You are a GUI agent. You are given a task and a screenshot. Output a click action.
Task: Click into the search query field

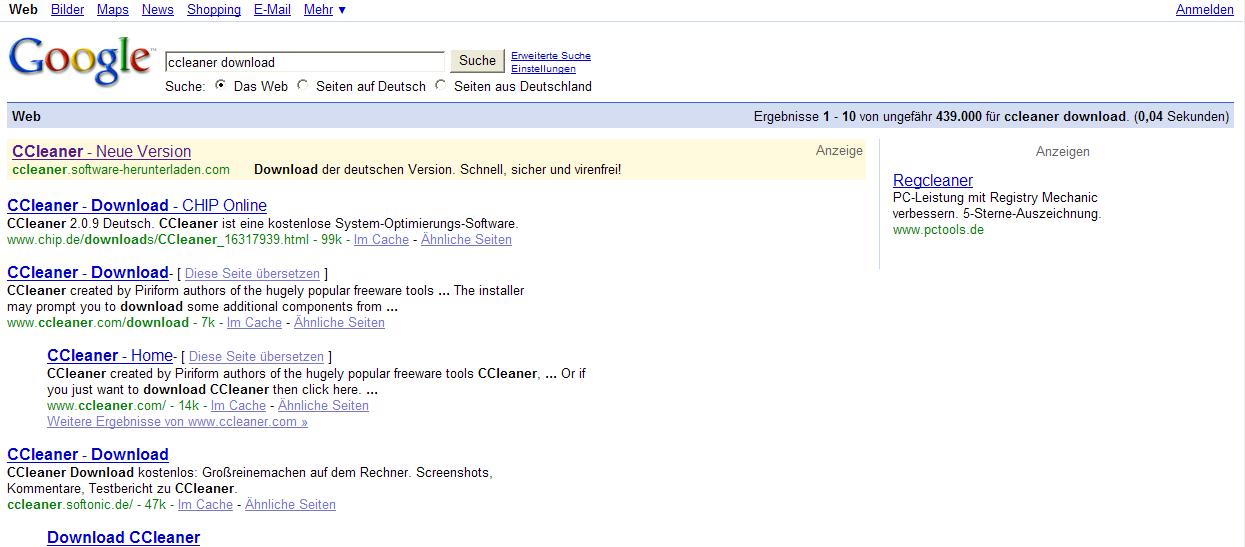click(x=304, y=62)
